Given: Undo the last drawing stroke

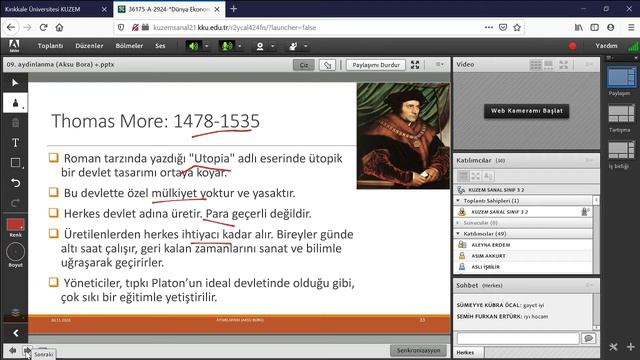Looking at the screenshot, I should 15,183.
